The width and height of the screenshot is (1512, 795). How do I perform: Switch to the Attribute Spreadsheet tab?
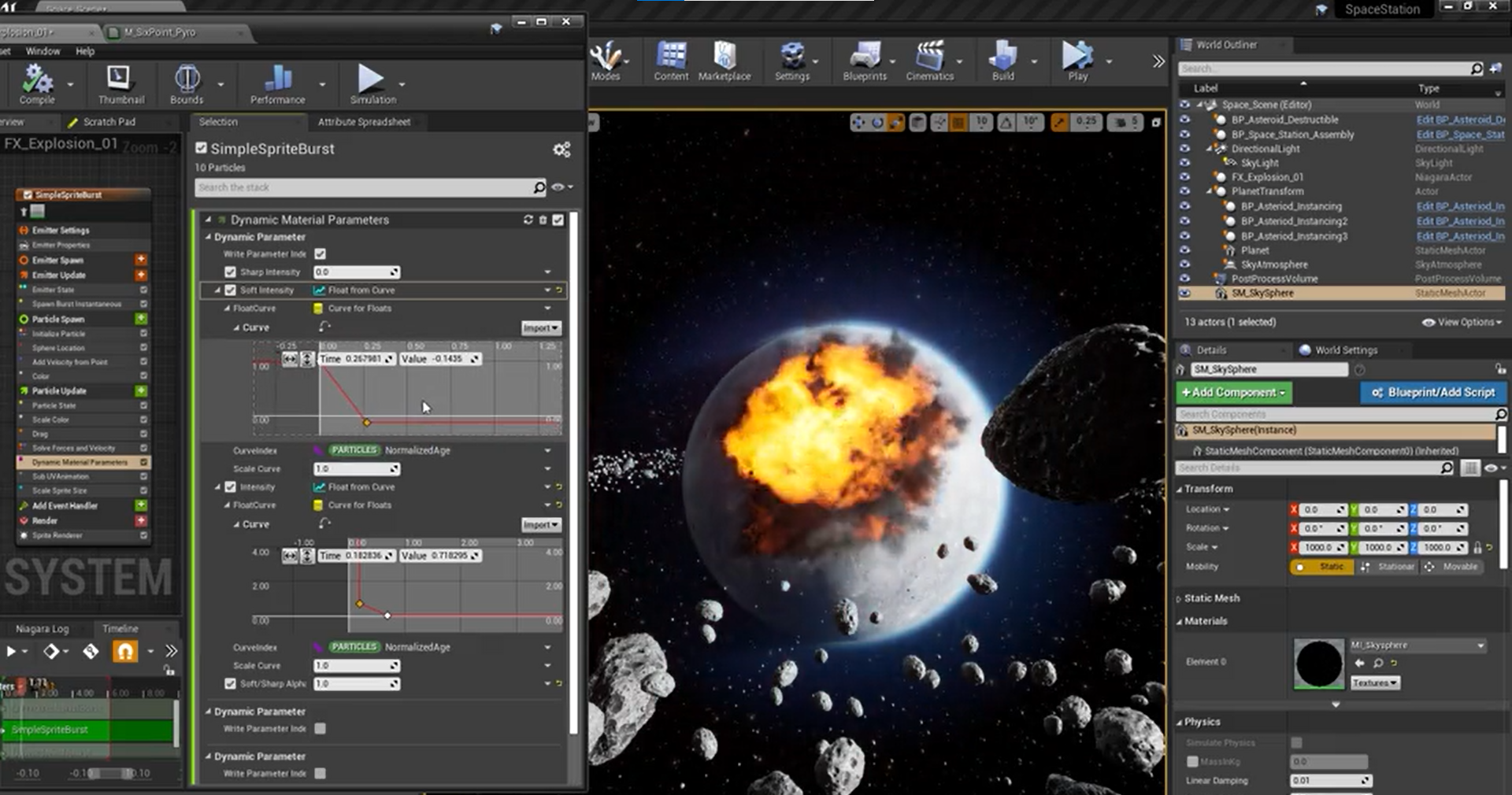point(364,122)
